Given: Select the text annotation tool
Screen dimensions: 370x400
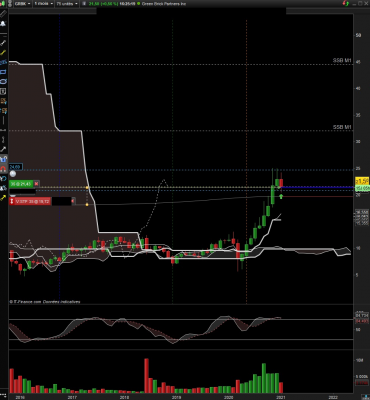Looking at the screenshot, I should pyautogui.click(x=3, y=91).
